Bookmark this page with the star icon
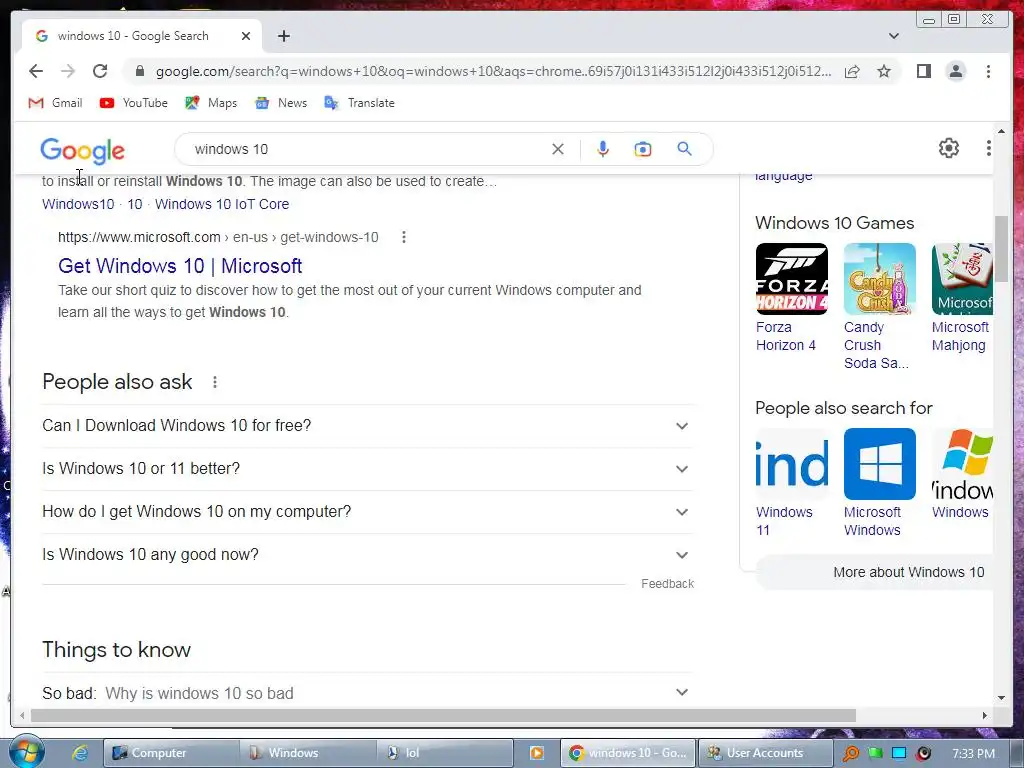This screenshot has width=1024, height=768. (x=884, y=71)
